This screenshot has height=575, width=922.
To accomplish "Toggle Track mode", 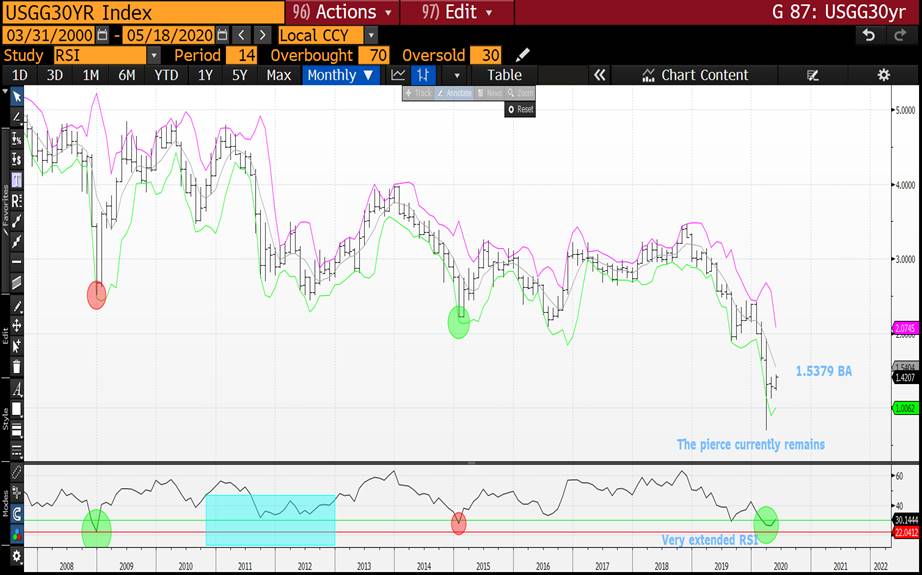I will [x=419, y=93].
